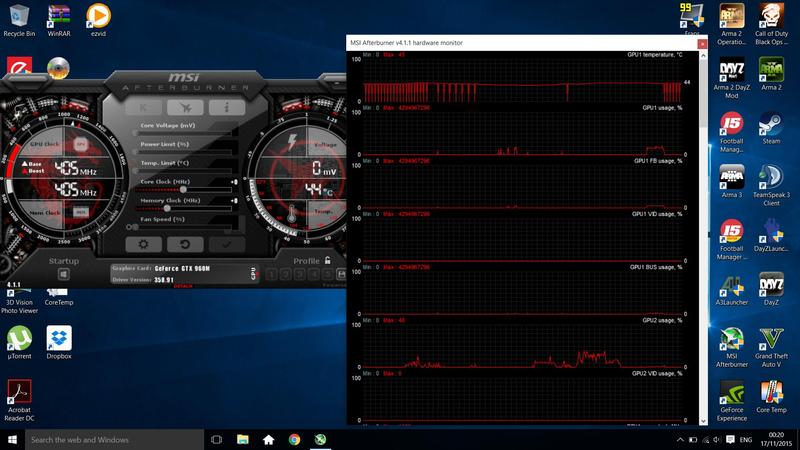This screenshot has width=800, height=450.
Task: Open the Windows Start menu
Action: pos(12,439)
